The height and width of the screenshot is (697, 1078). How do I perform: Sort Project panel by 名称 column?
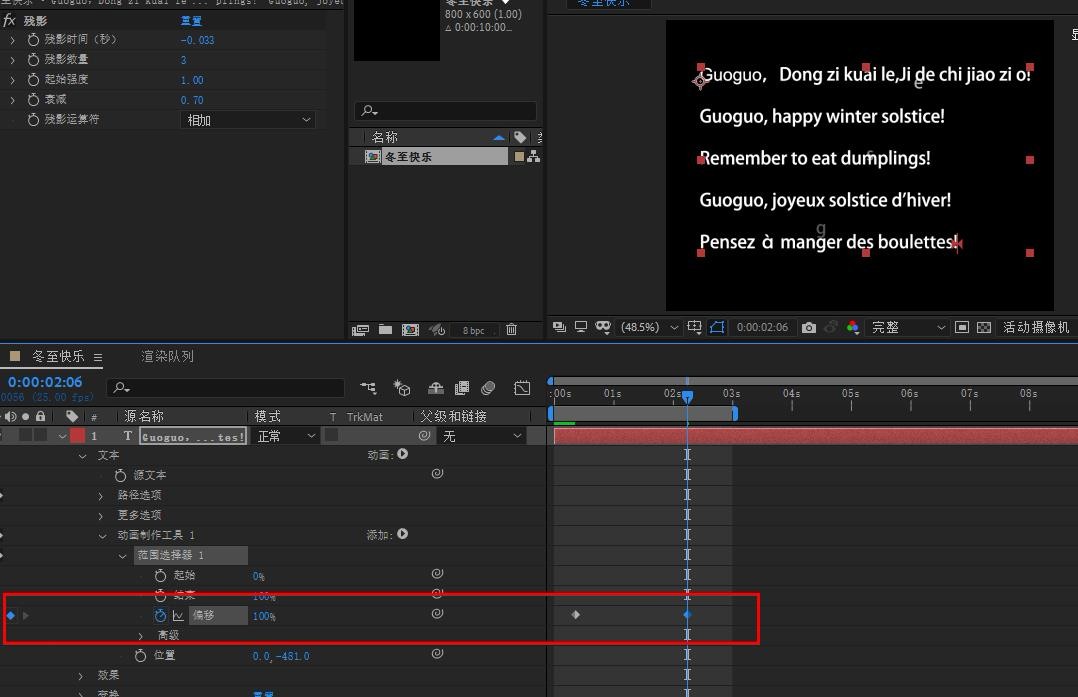(384, 137)
